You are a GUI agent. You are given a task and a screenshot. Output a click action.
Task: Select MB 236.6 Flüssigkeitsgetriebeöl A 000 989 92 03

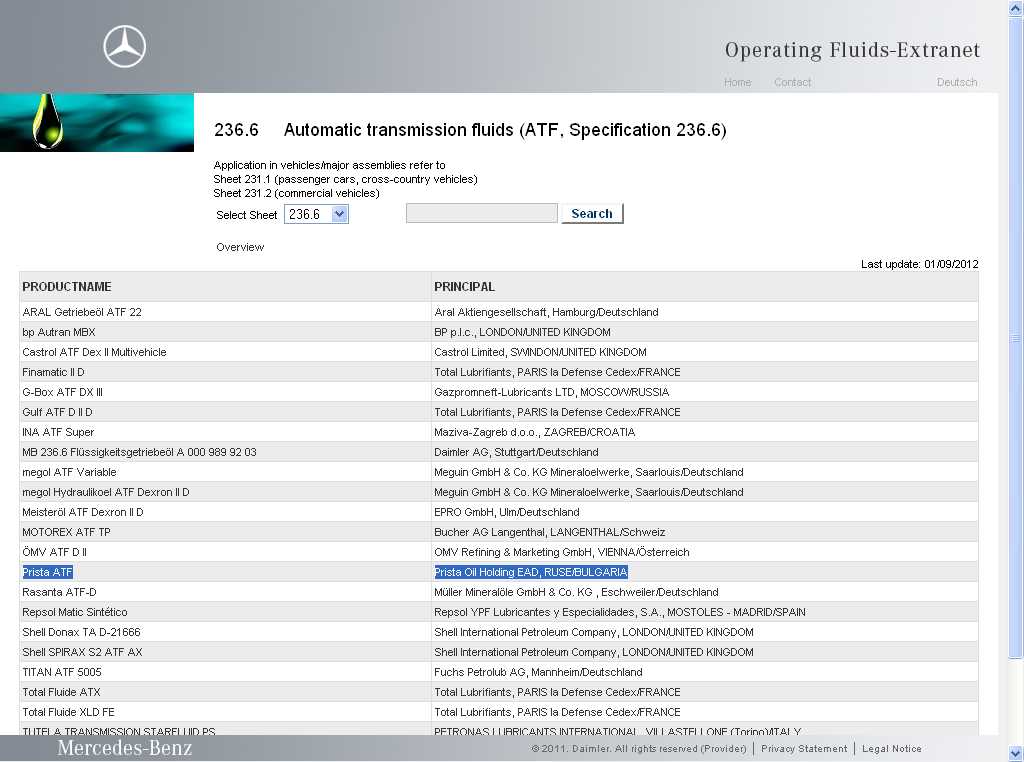(139, 452)
